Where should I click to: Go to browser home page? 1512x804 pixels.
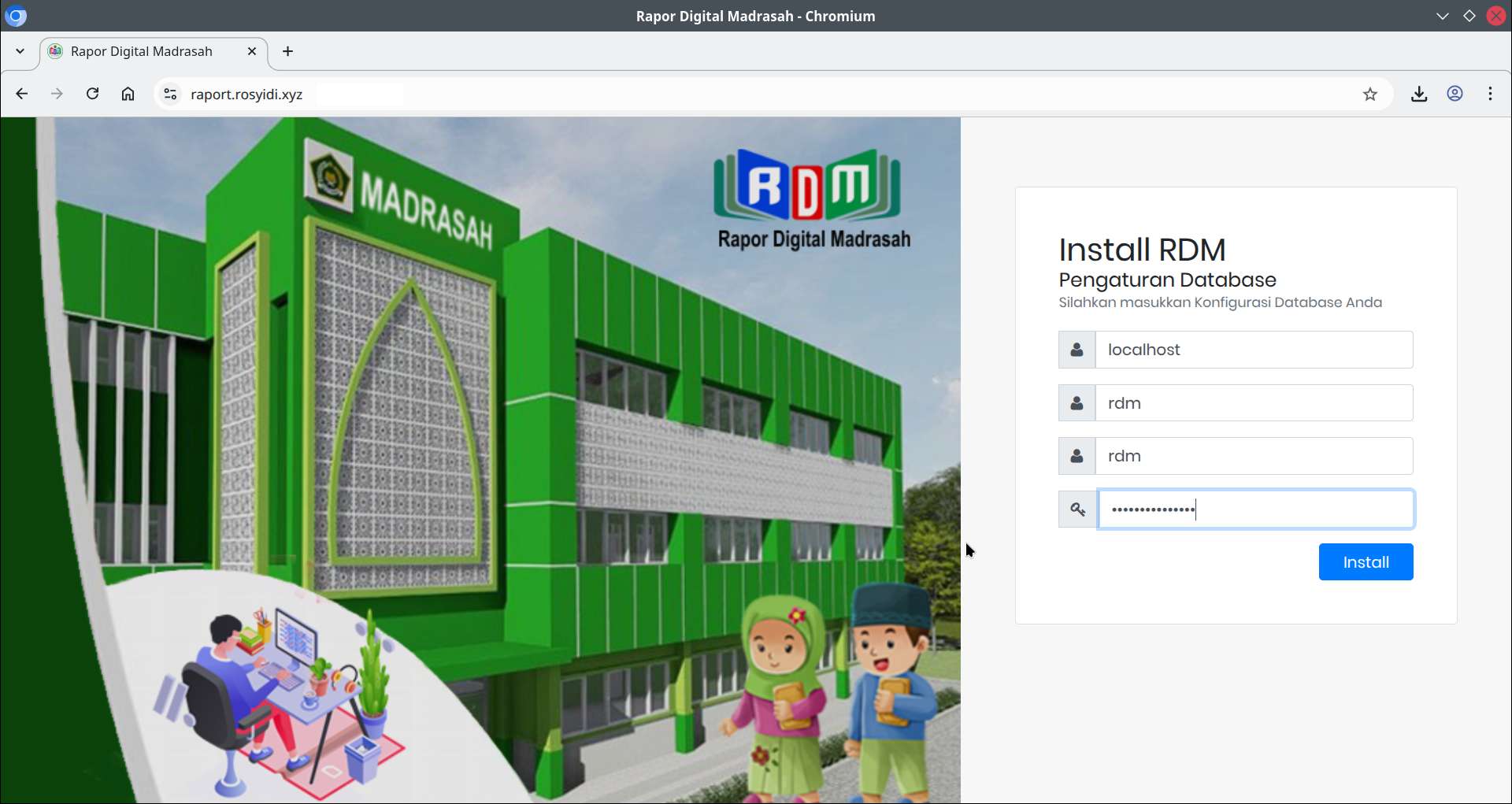[x=128, y=94]
